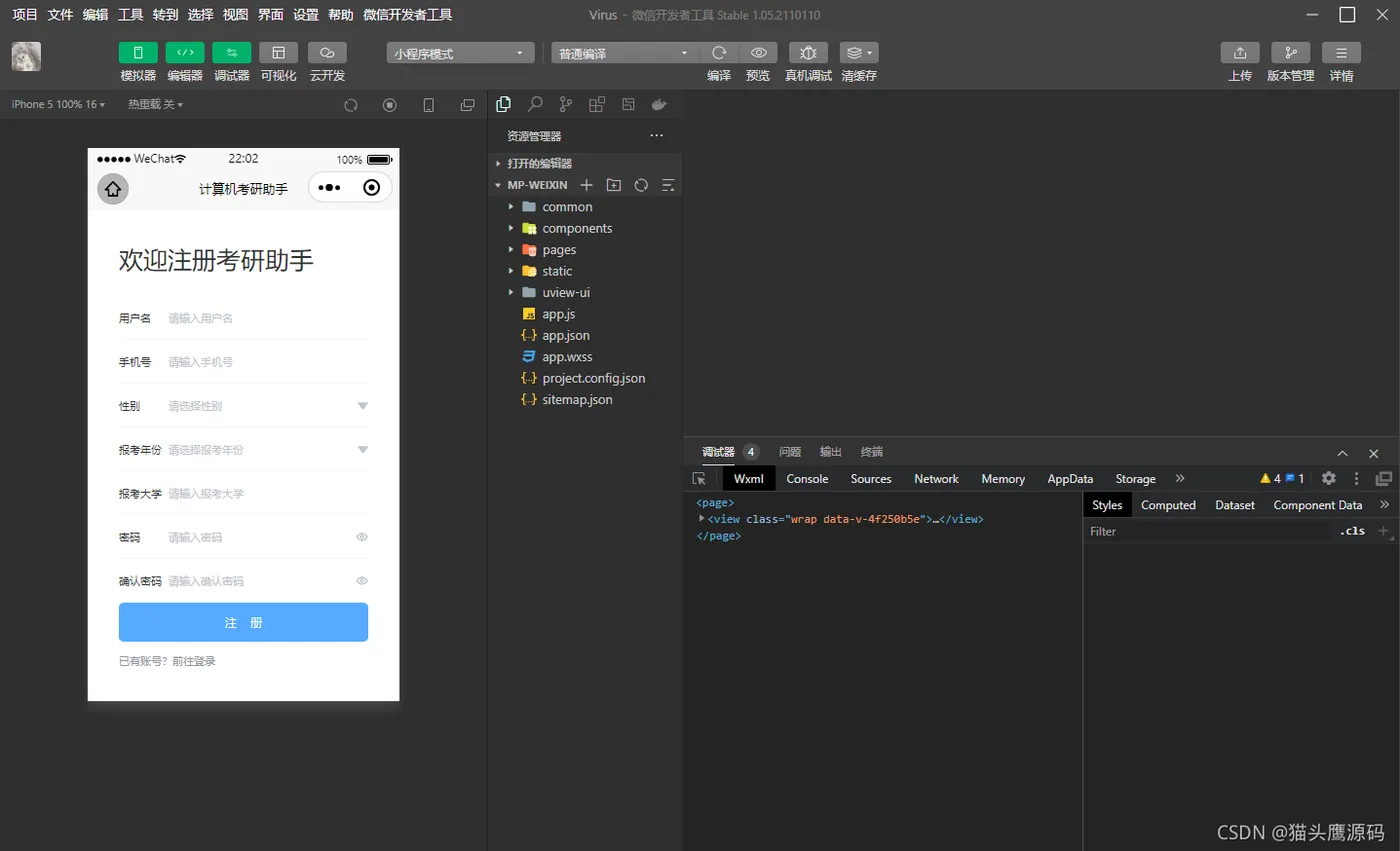Toggle the Simulator panel button

coord(138,53)
